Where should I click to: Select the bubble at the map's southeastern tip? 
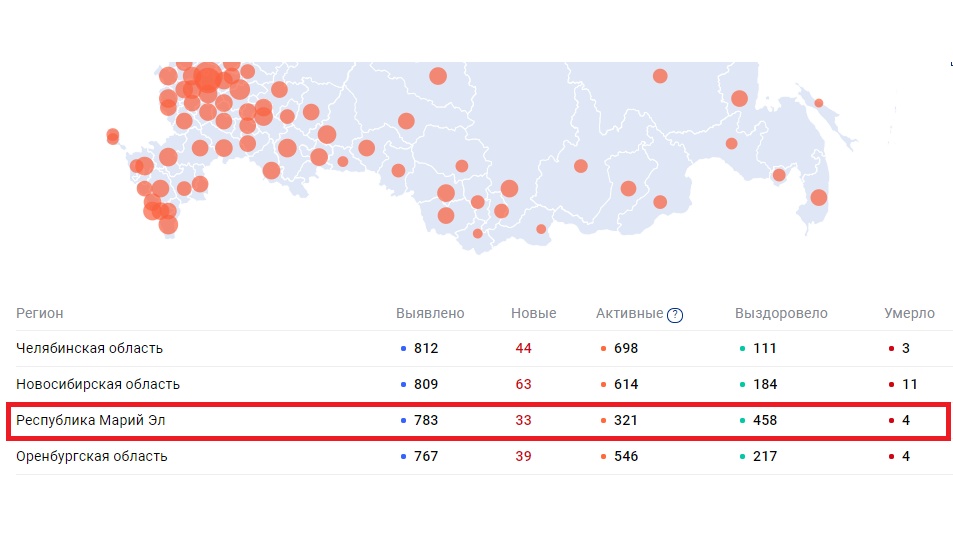tap(818, 197)
